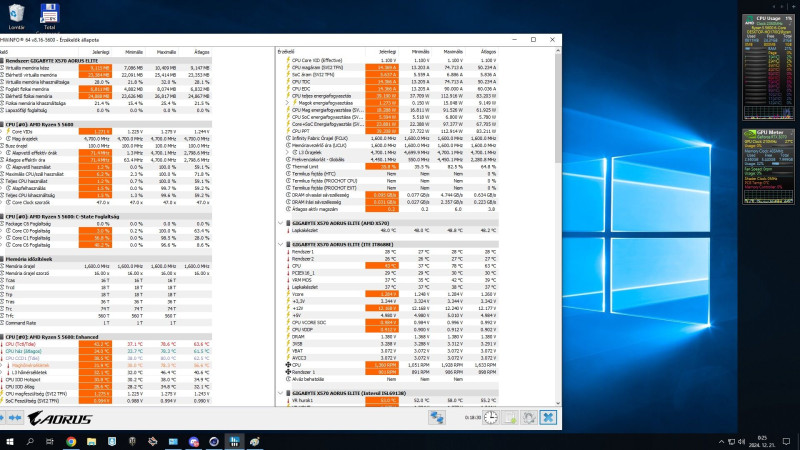
Task: Click the taskbar clock and date
Action: click(x=761, y=441)
